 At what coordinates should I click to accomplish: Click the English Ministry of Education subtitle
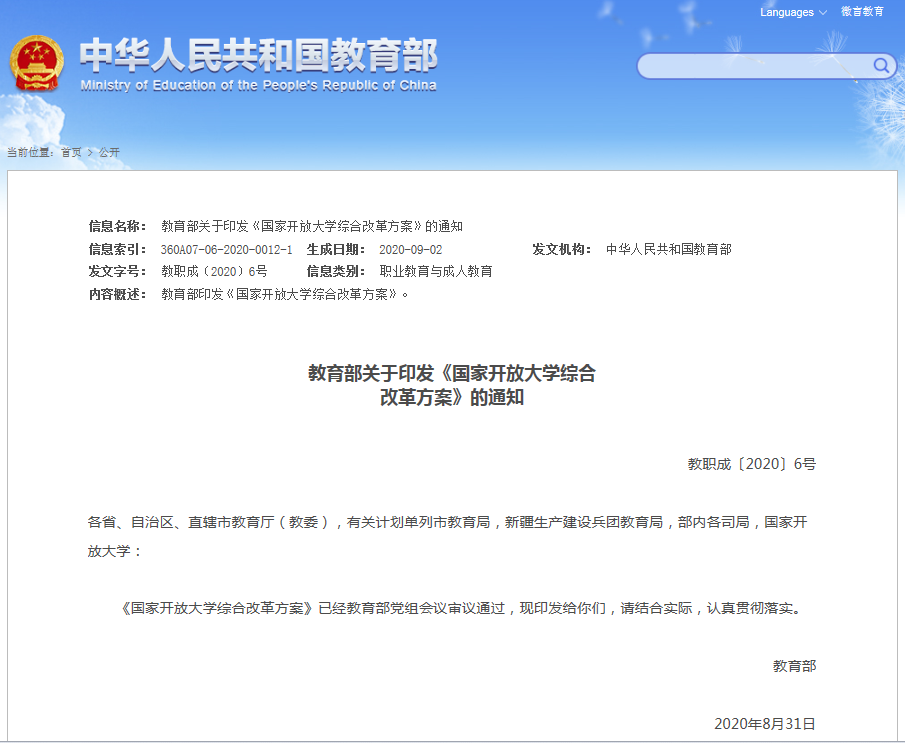258,85
